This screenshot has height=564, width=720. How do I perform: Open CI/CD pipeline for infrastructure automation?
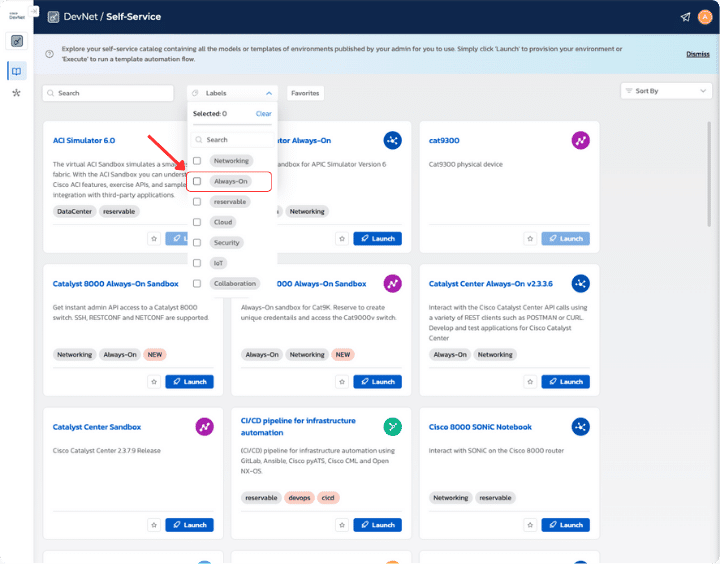click(x=298, y=427)
